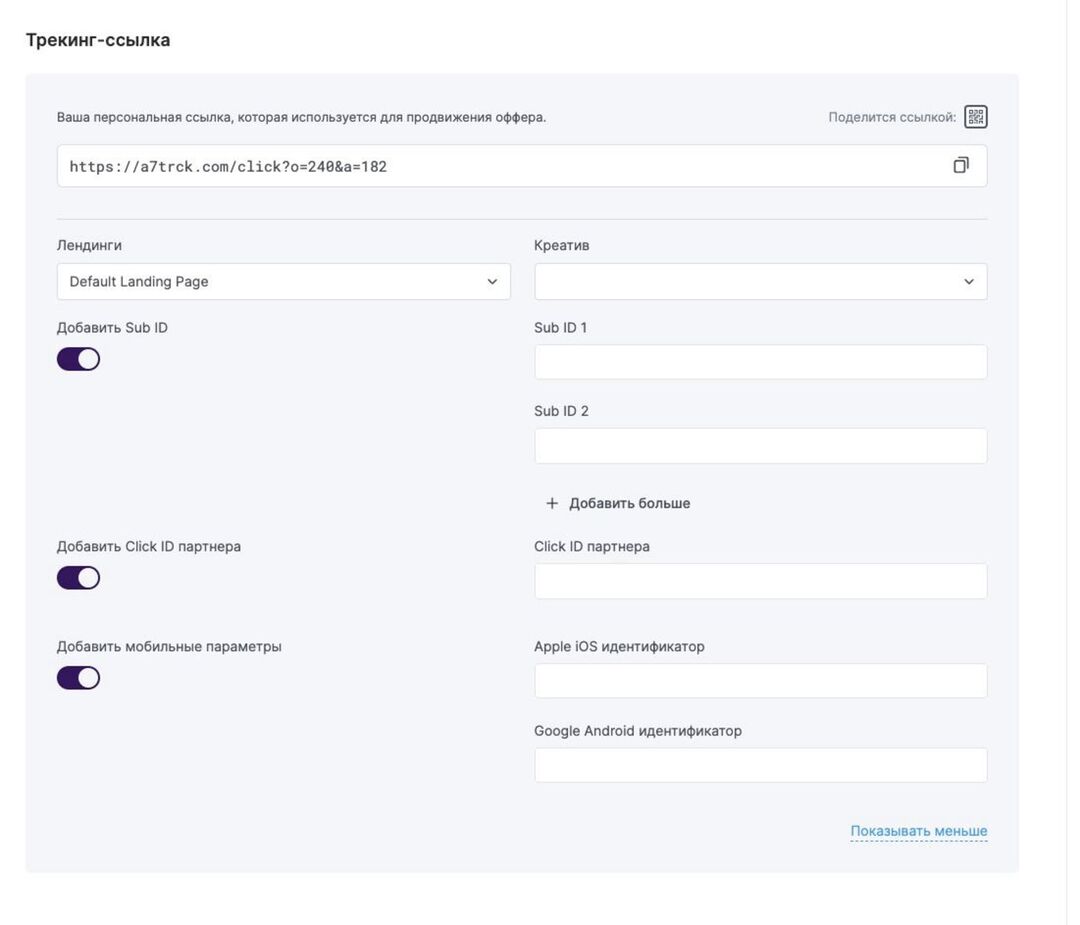Click the Google Android идентификатор label

coord(638,731)
